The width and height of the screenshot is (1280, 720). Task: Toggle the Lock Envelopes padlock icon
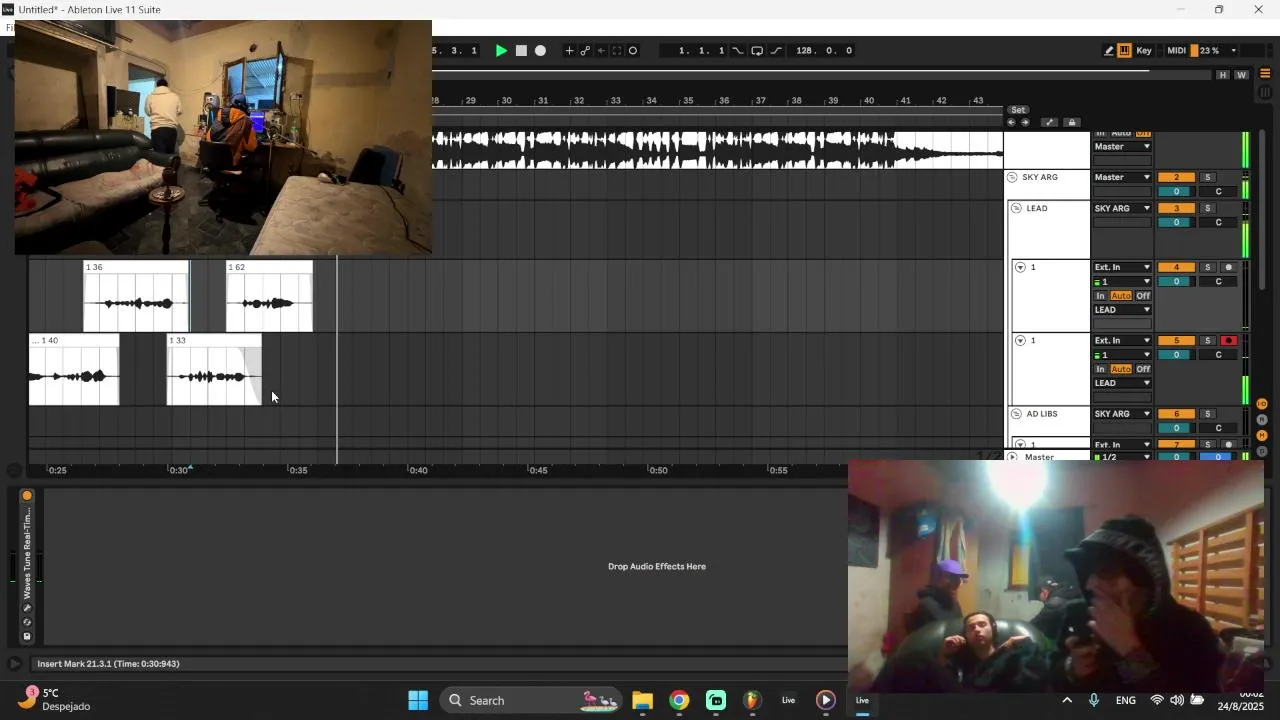coord(1072,123)
